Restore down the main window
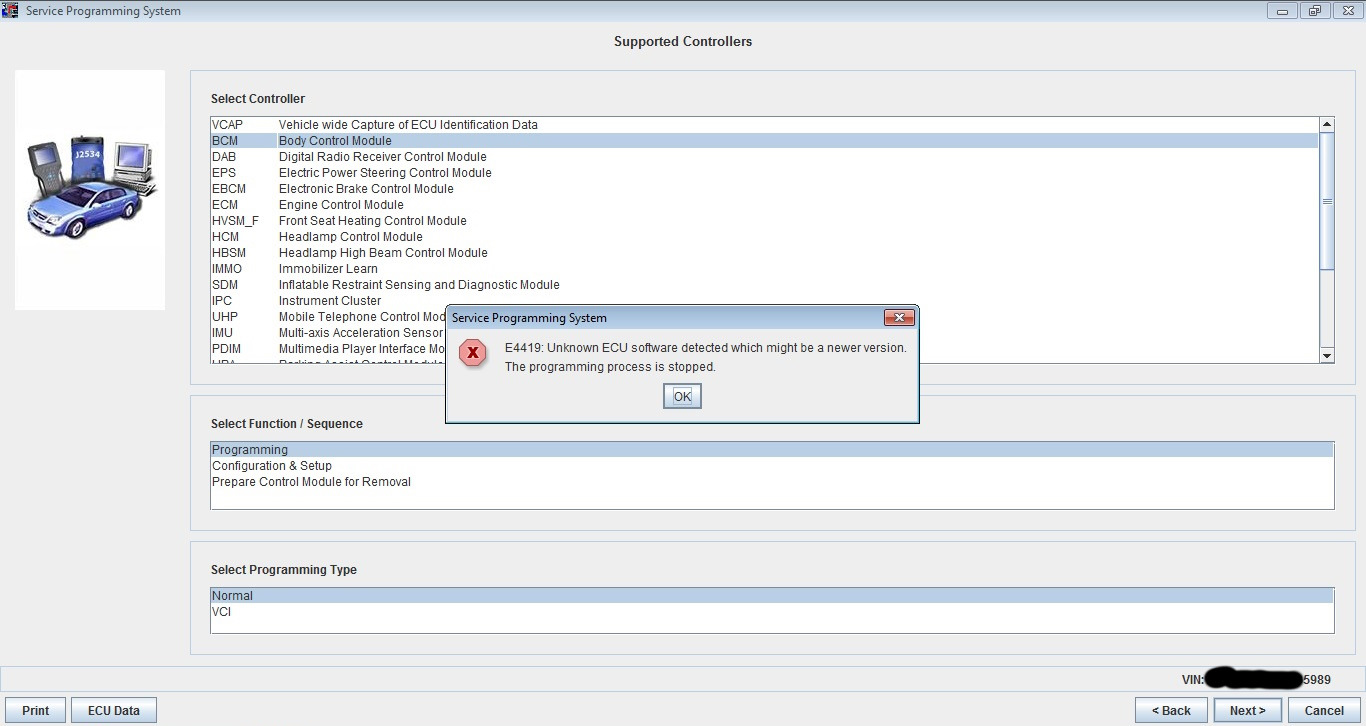Image resolution: width=1366 pixels, height=726 pixels. pyautogui.click(x=1314, y=10)
